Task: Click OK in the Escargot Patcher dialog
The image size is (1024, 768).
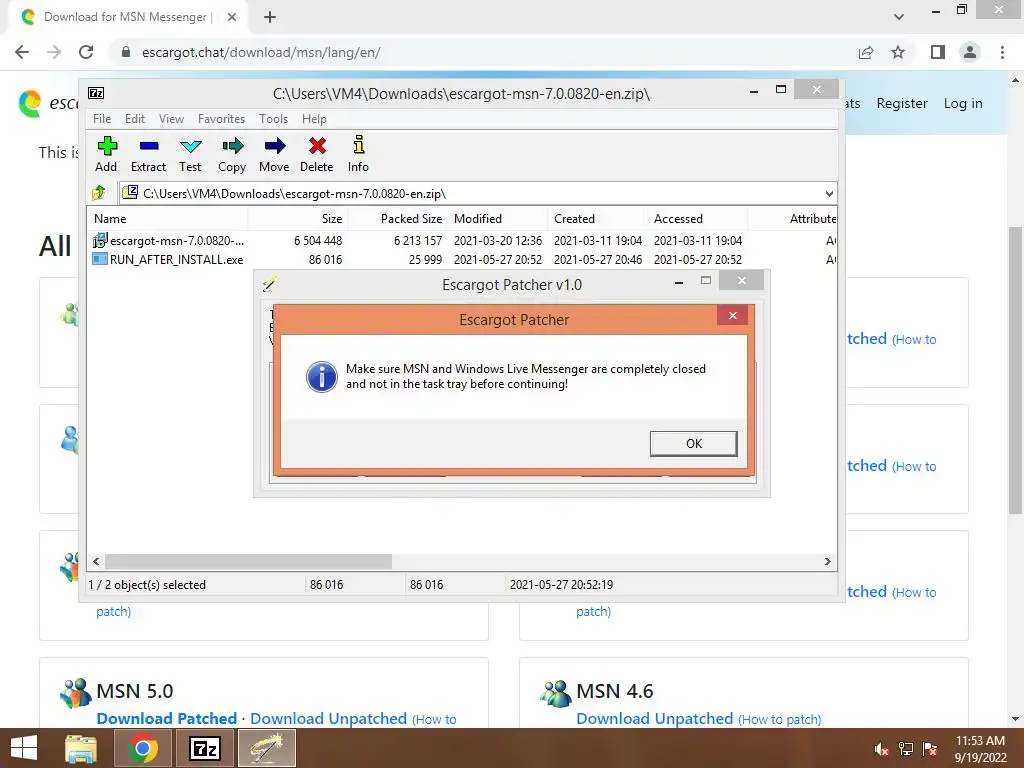Action: 694,443
